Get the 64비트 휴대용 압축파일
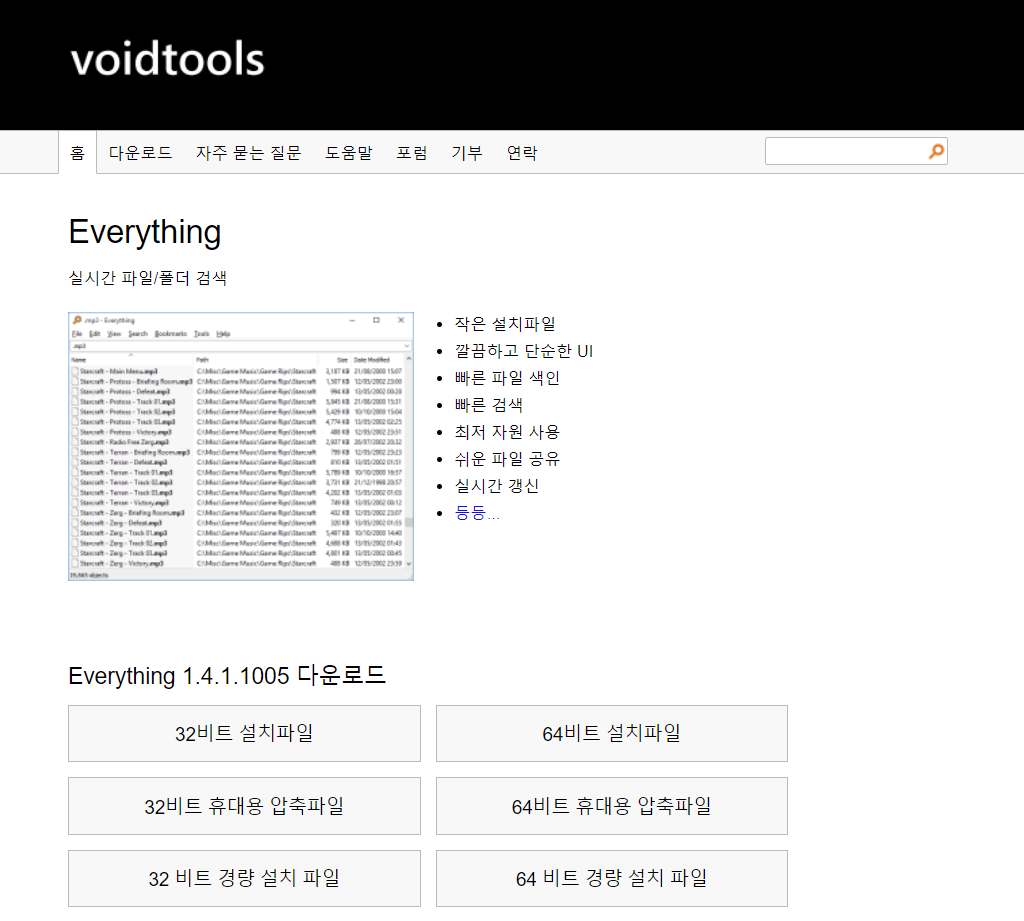The height and width of the screenshot is (921, 1024). pyautogui.click(x=612, y=806)
